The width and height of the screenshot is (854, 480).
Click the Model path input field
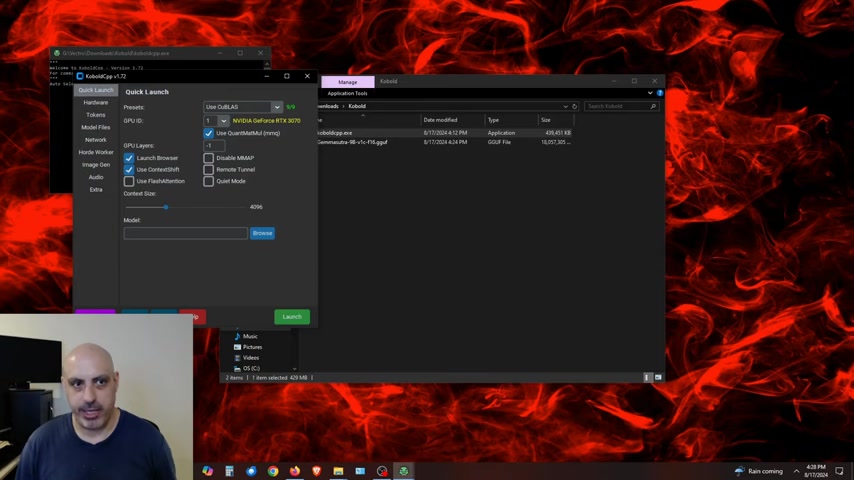pyautogui.click(x=186, y=233)
